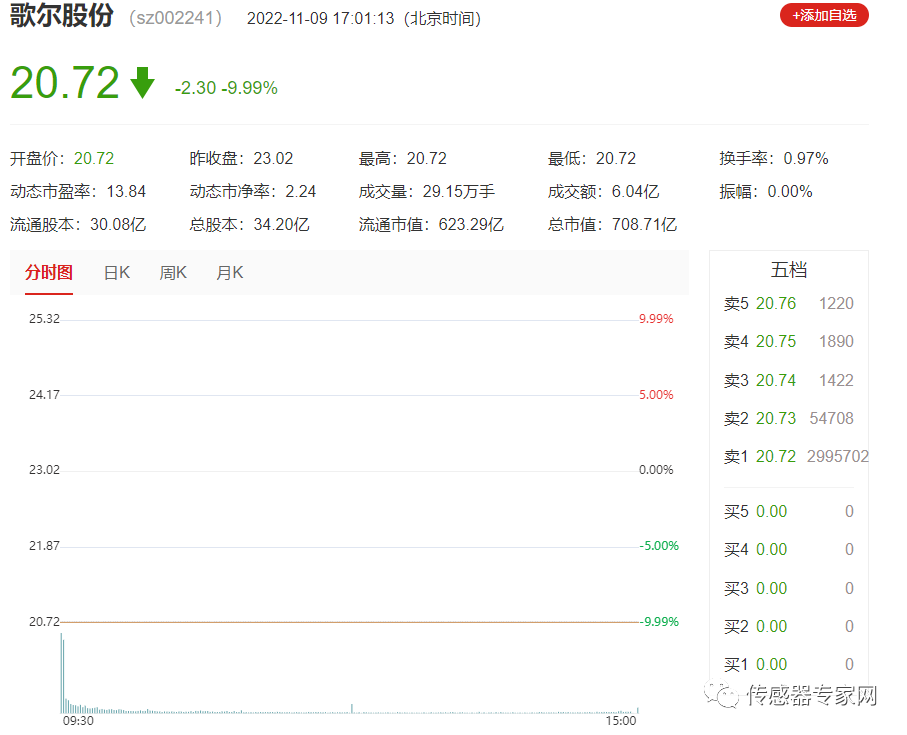Click the 流通股本 30.08亿 field
The image size is (907, 735).
[78, 224]
